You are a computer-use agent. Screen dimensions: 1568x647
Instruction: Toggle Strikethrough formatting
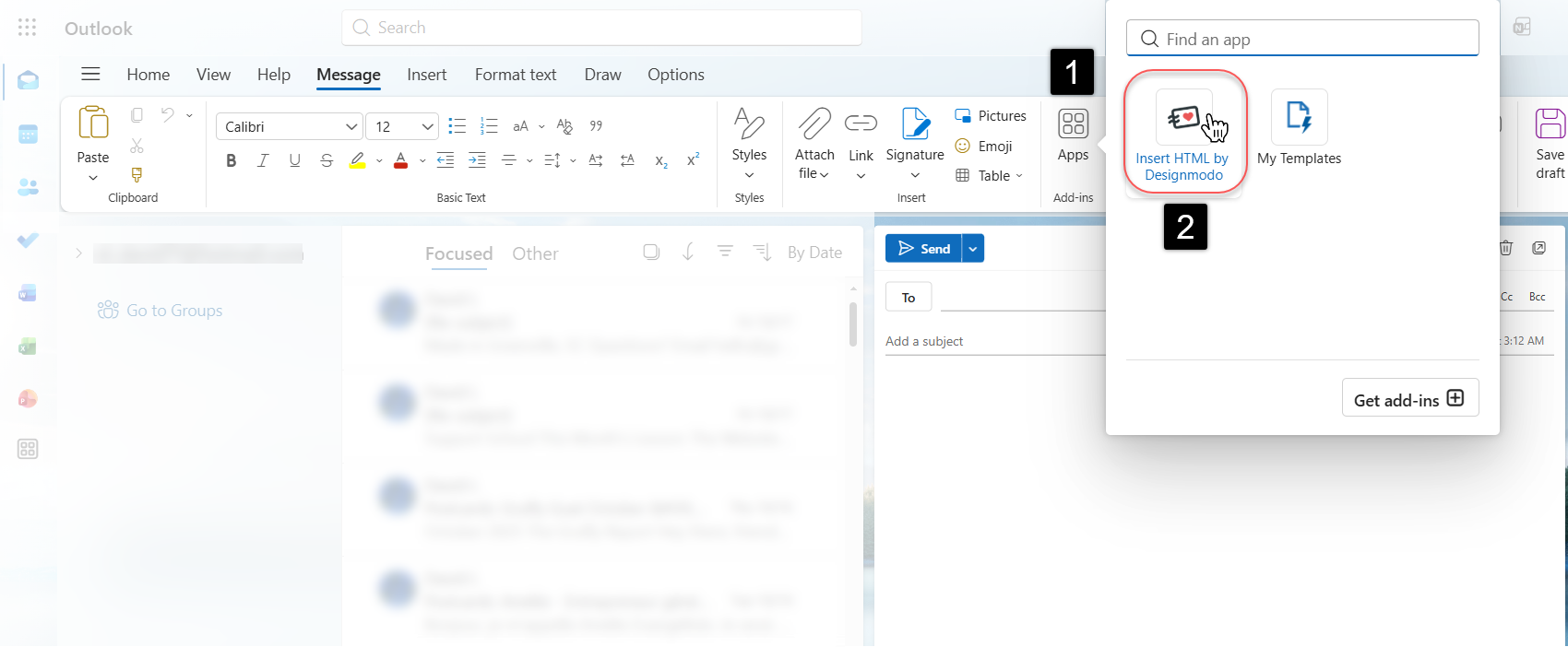(327, 160)
